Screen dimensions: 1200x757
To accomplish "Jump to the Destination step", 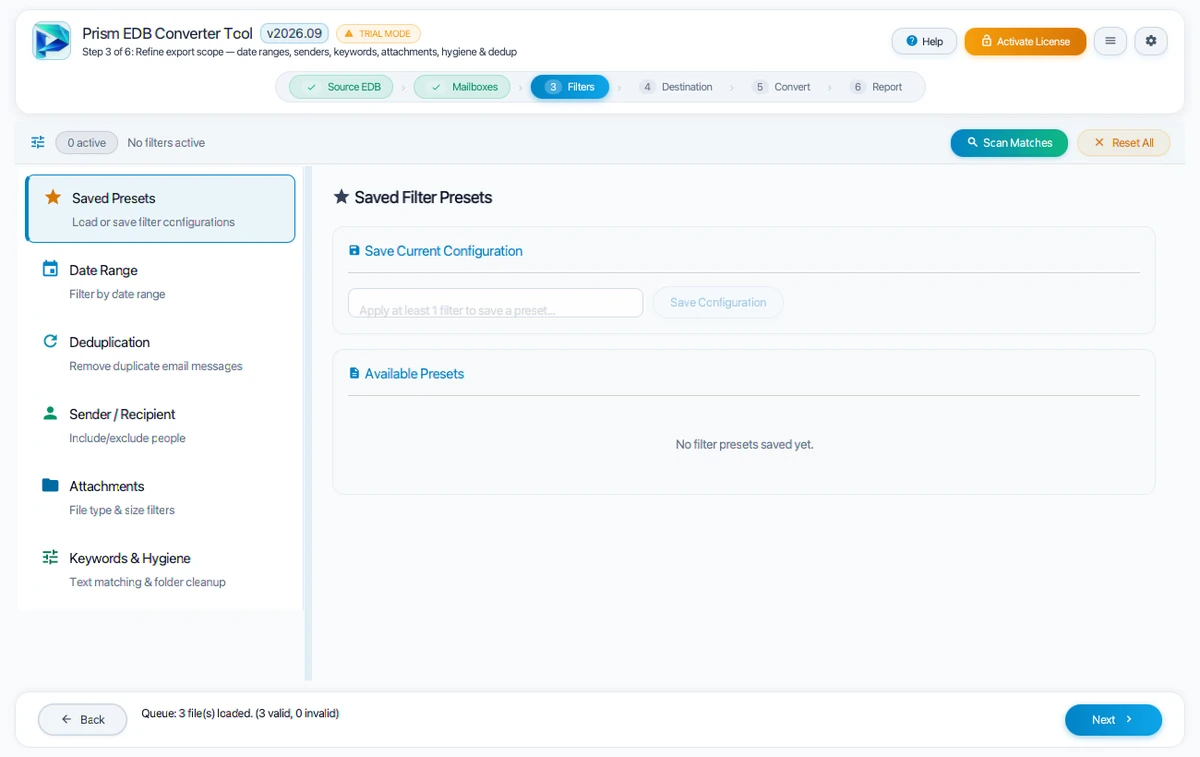I will point(676,87).
